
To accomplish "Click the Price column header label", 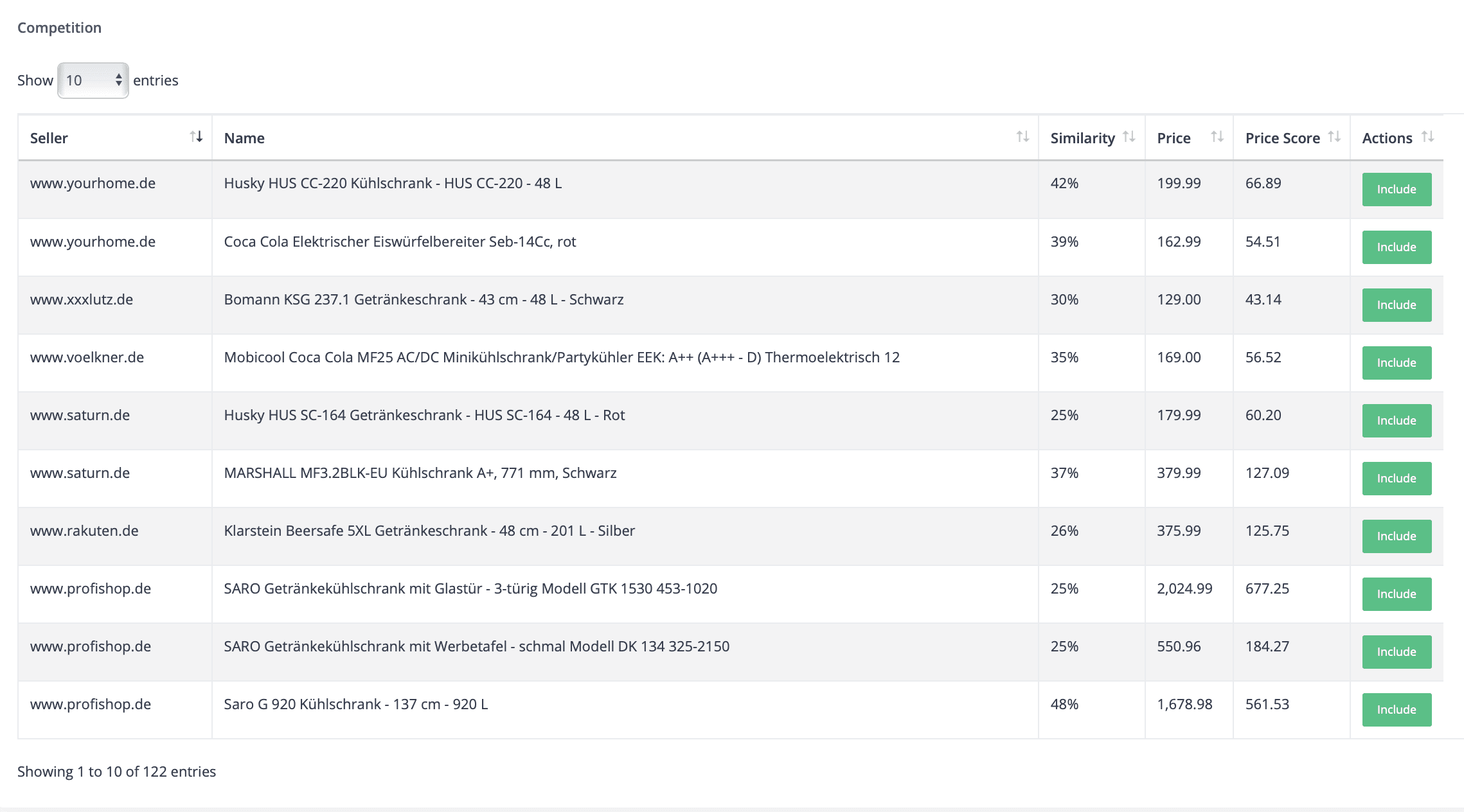I will [1174, 138].
